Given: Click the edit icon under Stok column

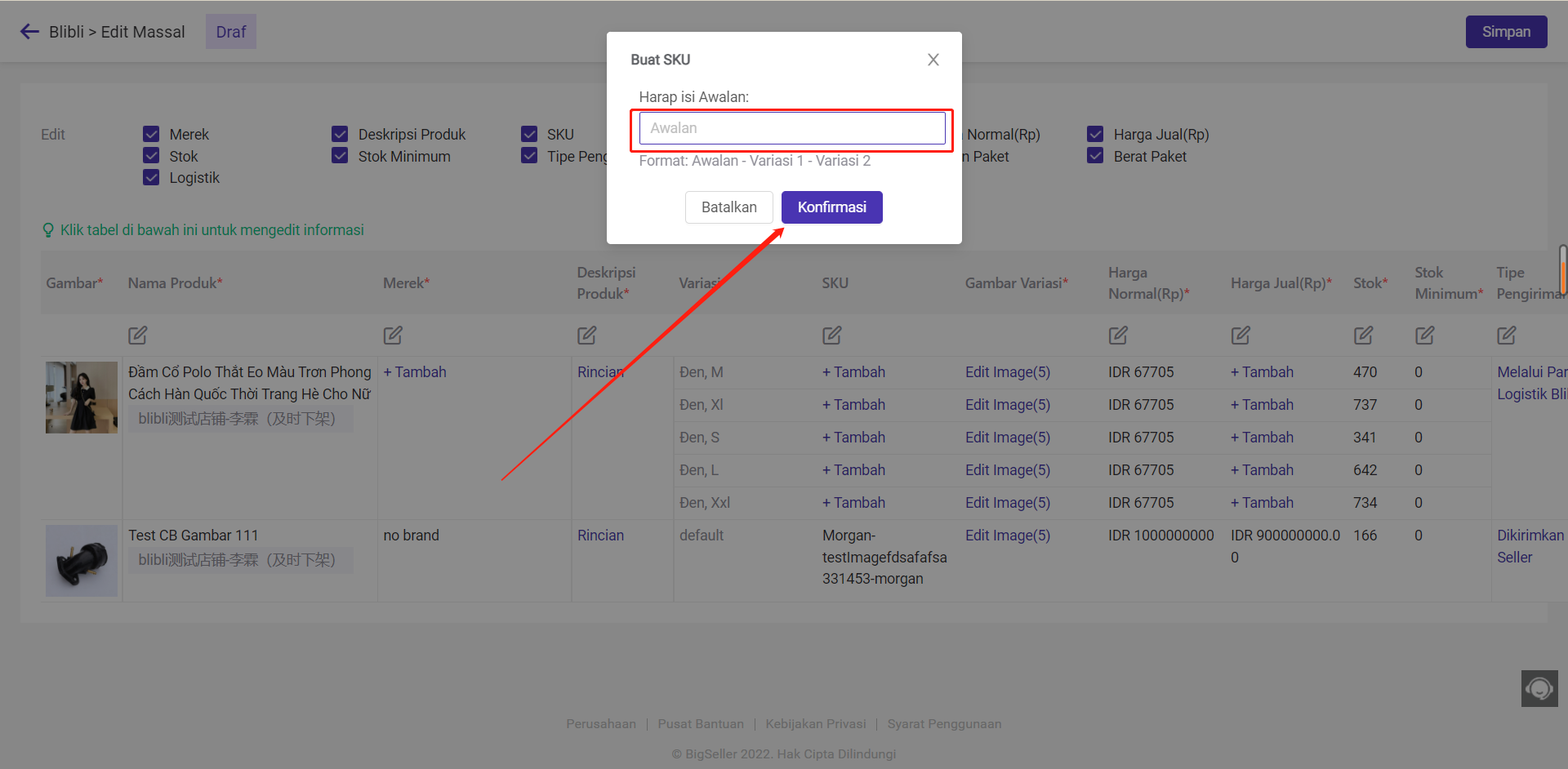Looking at the screenshot, I should 1363,336.
